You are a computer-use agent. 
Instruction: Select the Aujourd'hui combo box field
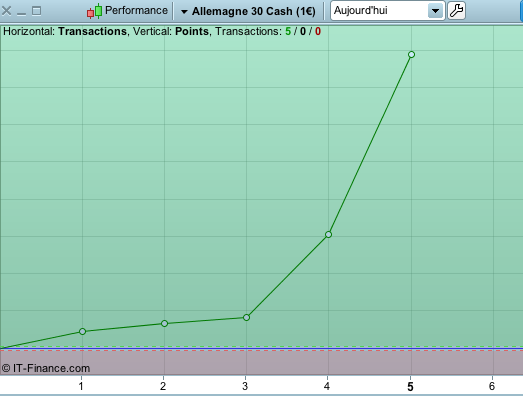click(388, 11)
